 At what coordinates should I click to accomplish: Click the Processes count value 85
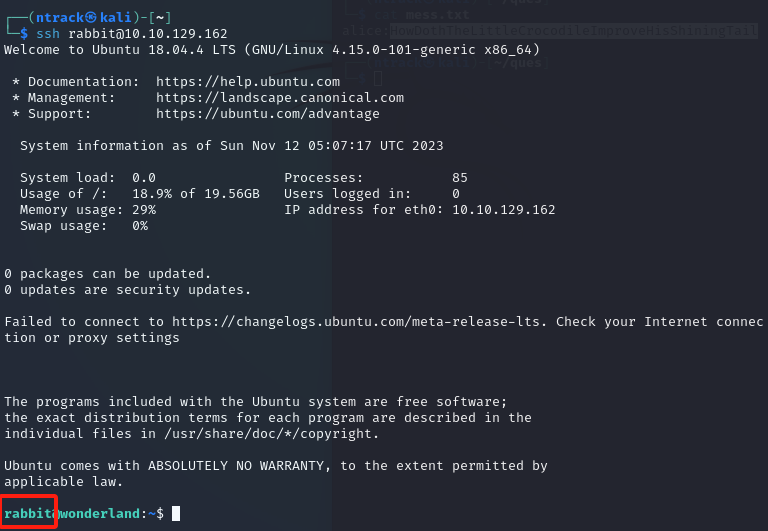pyautogui.click(x=460, y=178)
